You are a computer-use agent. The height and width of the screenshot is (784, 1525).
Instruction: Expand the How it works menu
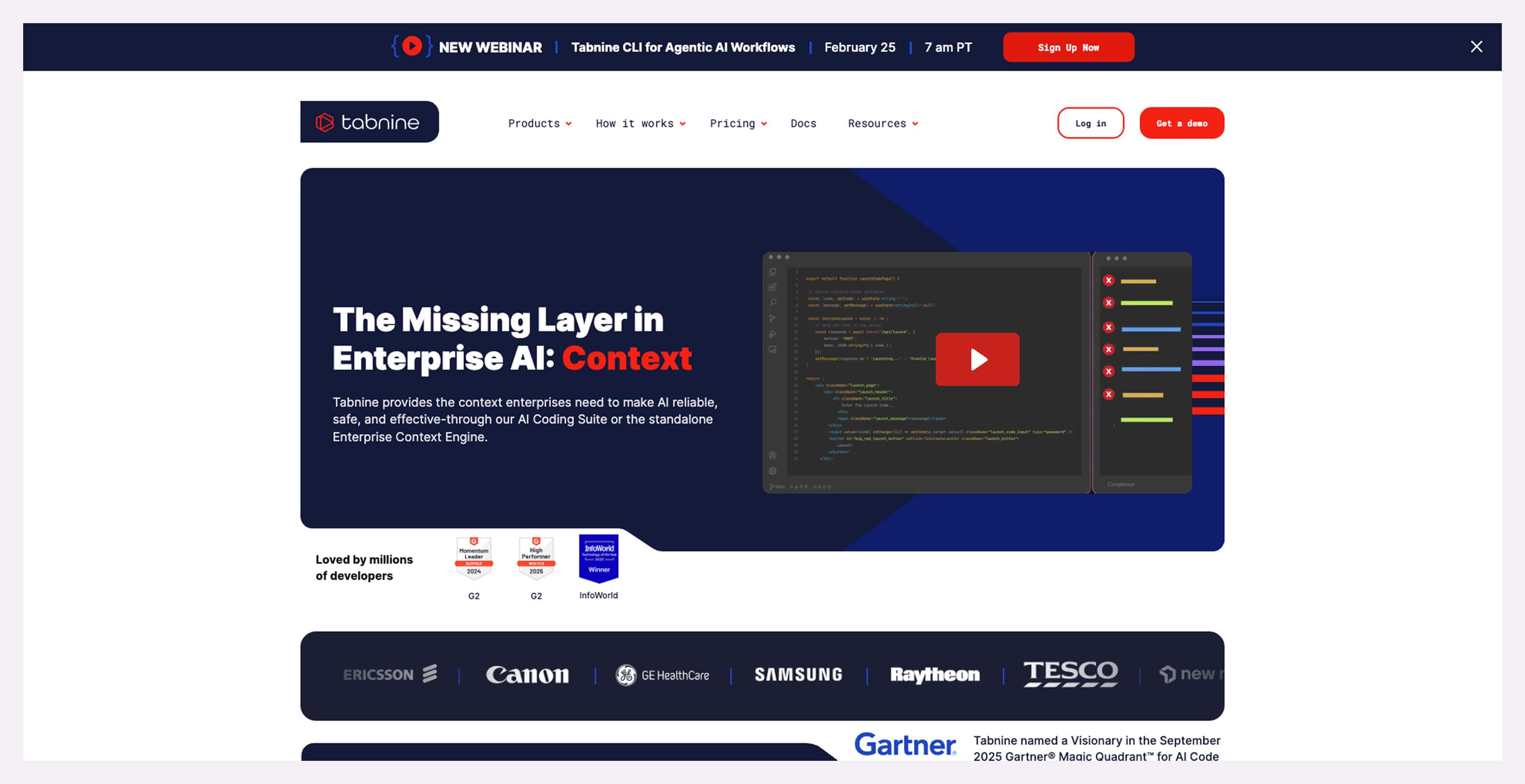[640, 123]
